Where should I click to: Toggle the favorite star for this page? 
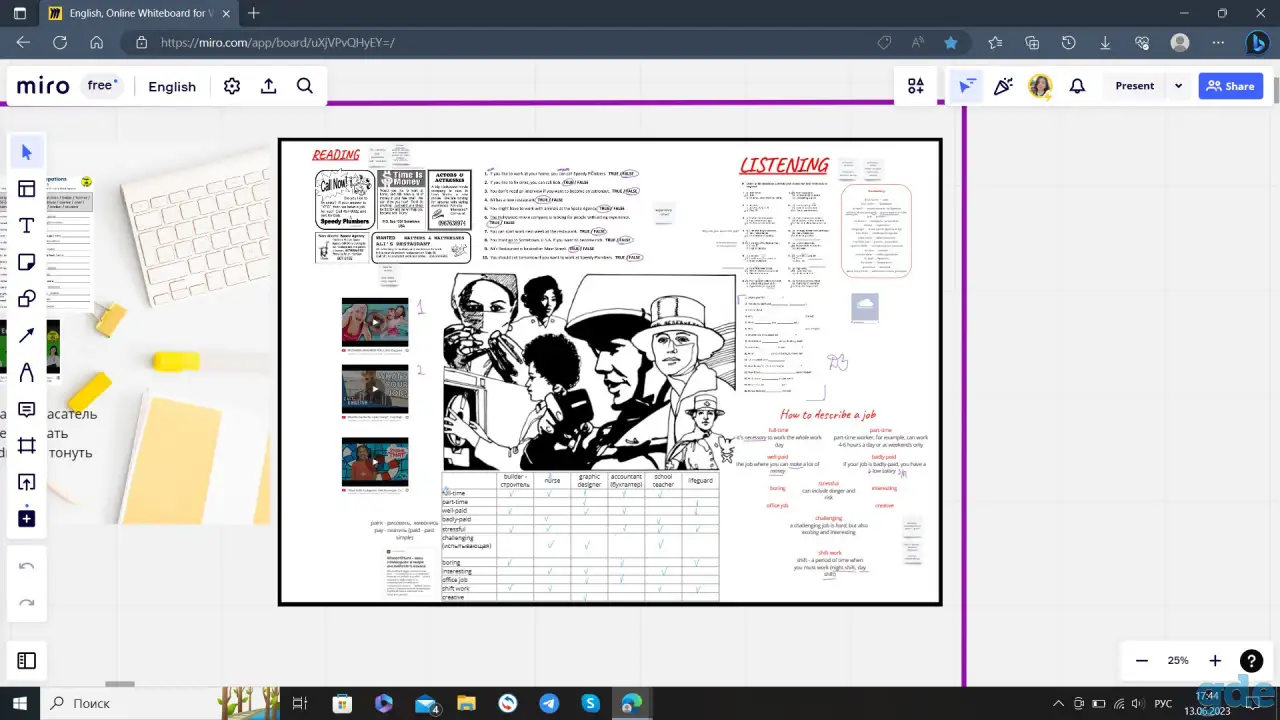951,43
